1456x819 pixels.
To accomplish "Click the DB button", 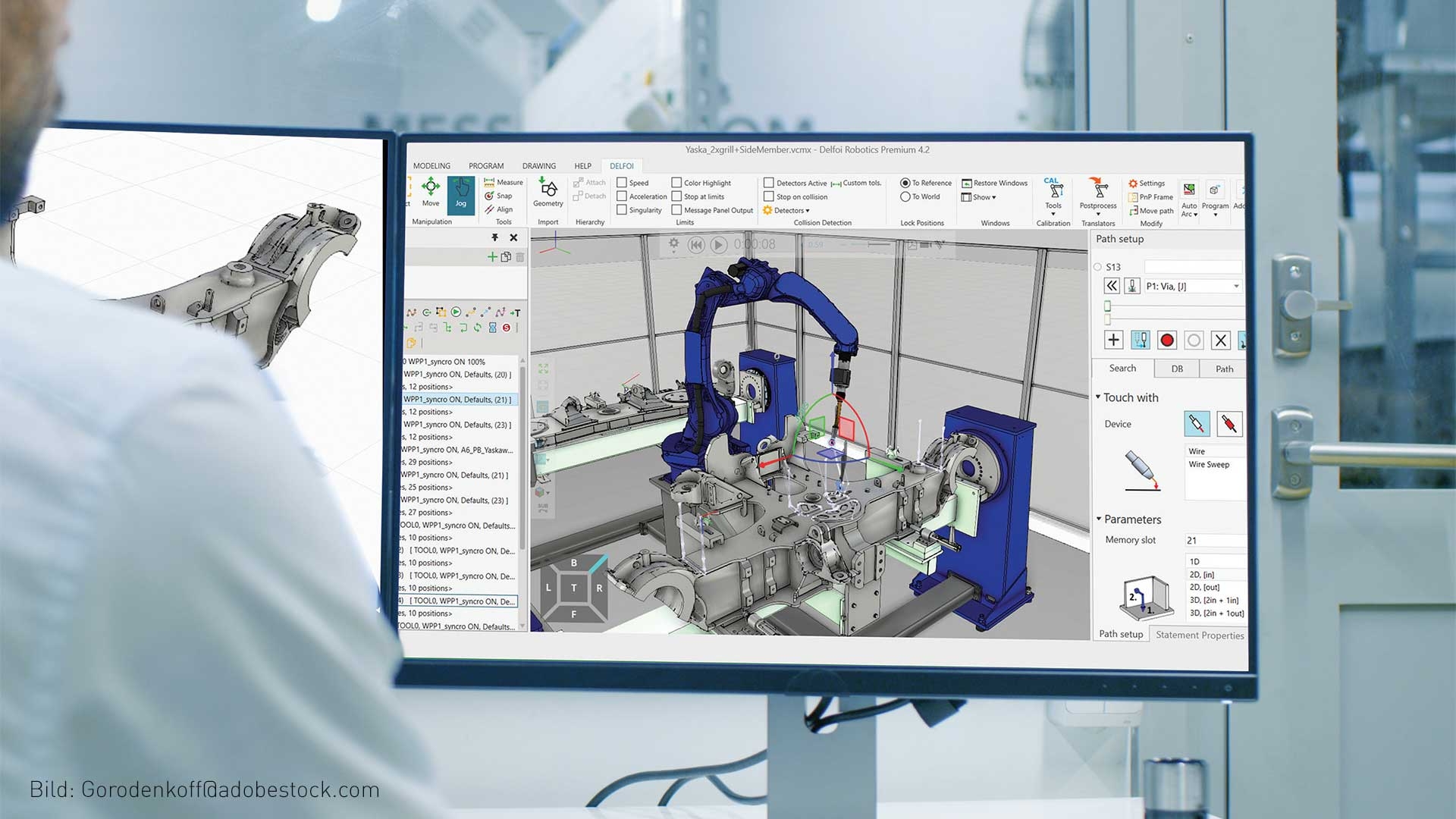I will [1177, 369].
